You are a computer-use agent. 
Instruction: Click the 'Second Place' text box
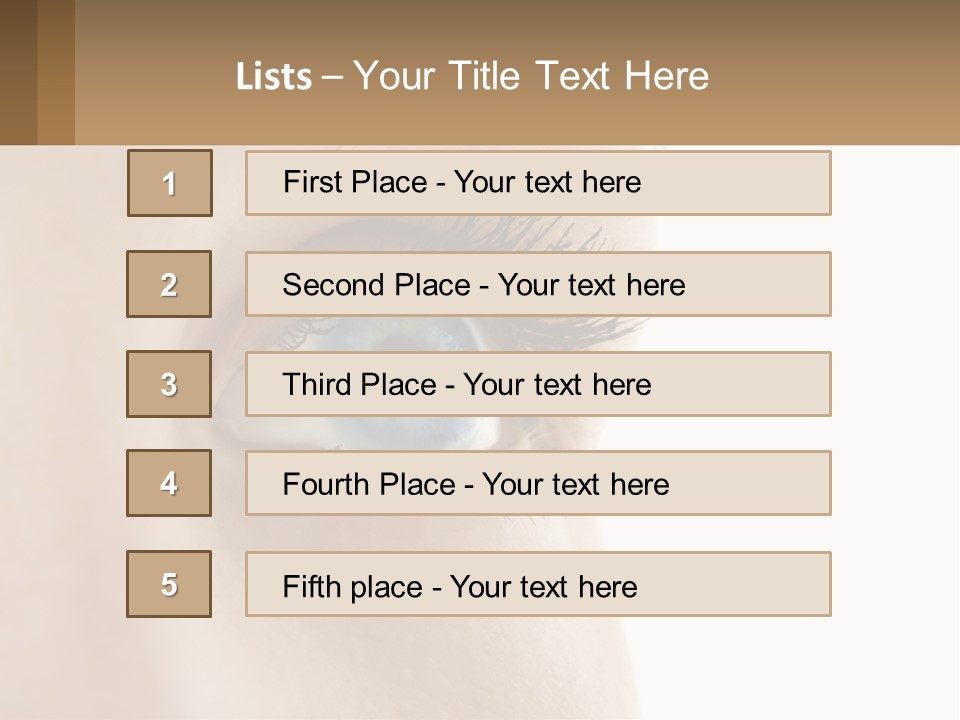[x=538, y=284]
